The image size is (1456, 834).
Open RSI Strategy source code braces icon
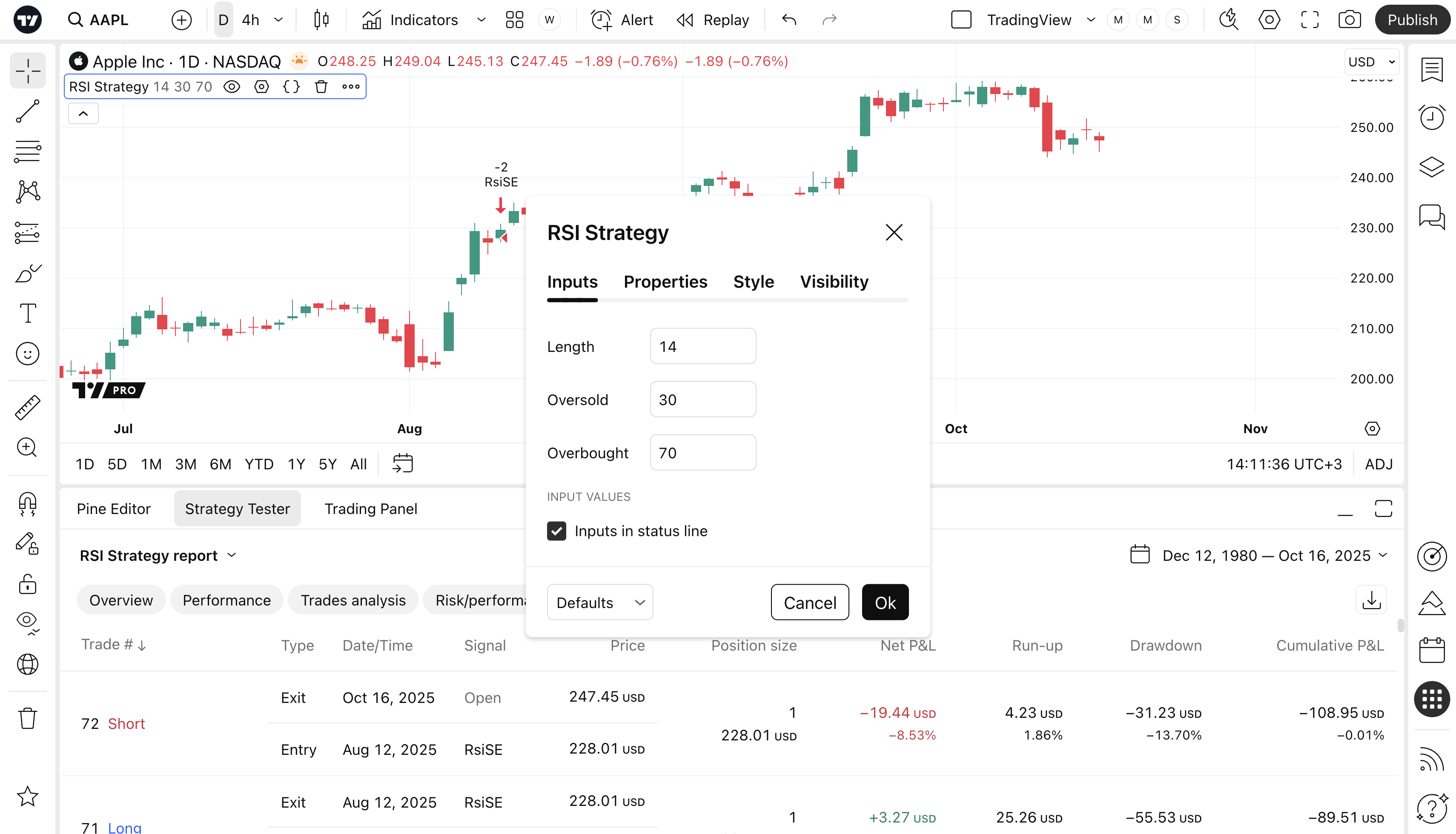[x=291, y=86]
